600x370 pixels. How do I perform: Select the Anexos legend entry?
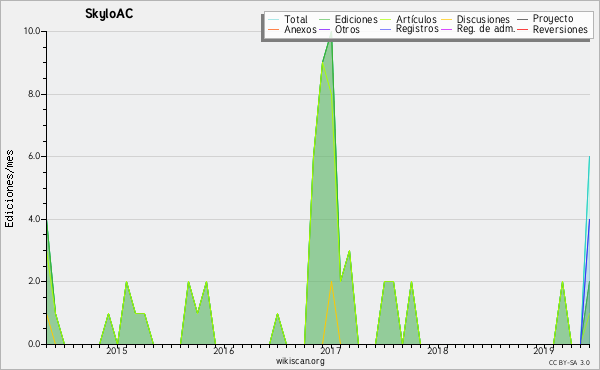click(x=300, y=29)
